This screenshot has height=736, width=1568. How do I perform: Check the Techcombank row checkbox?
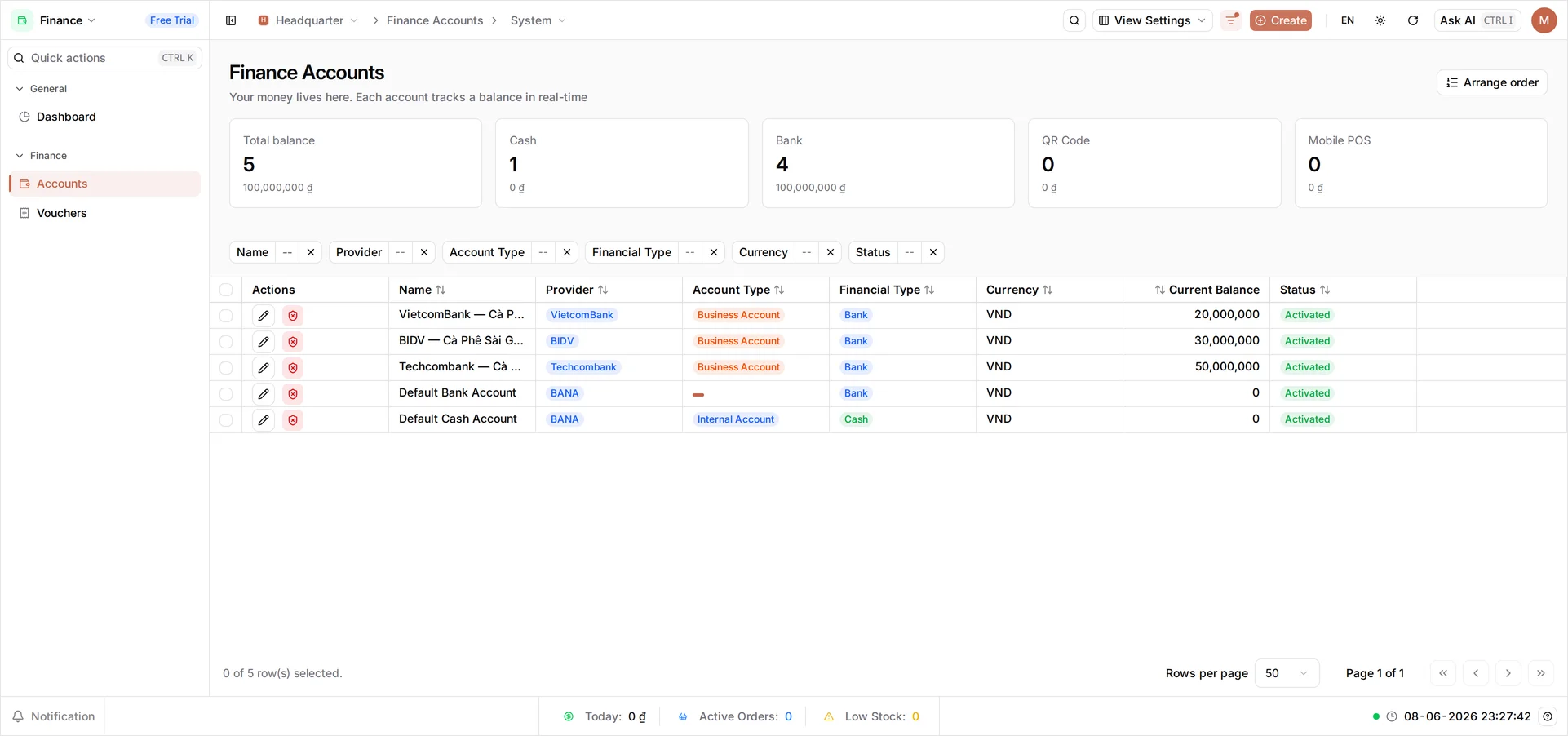(x=226, y=368)
